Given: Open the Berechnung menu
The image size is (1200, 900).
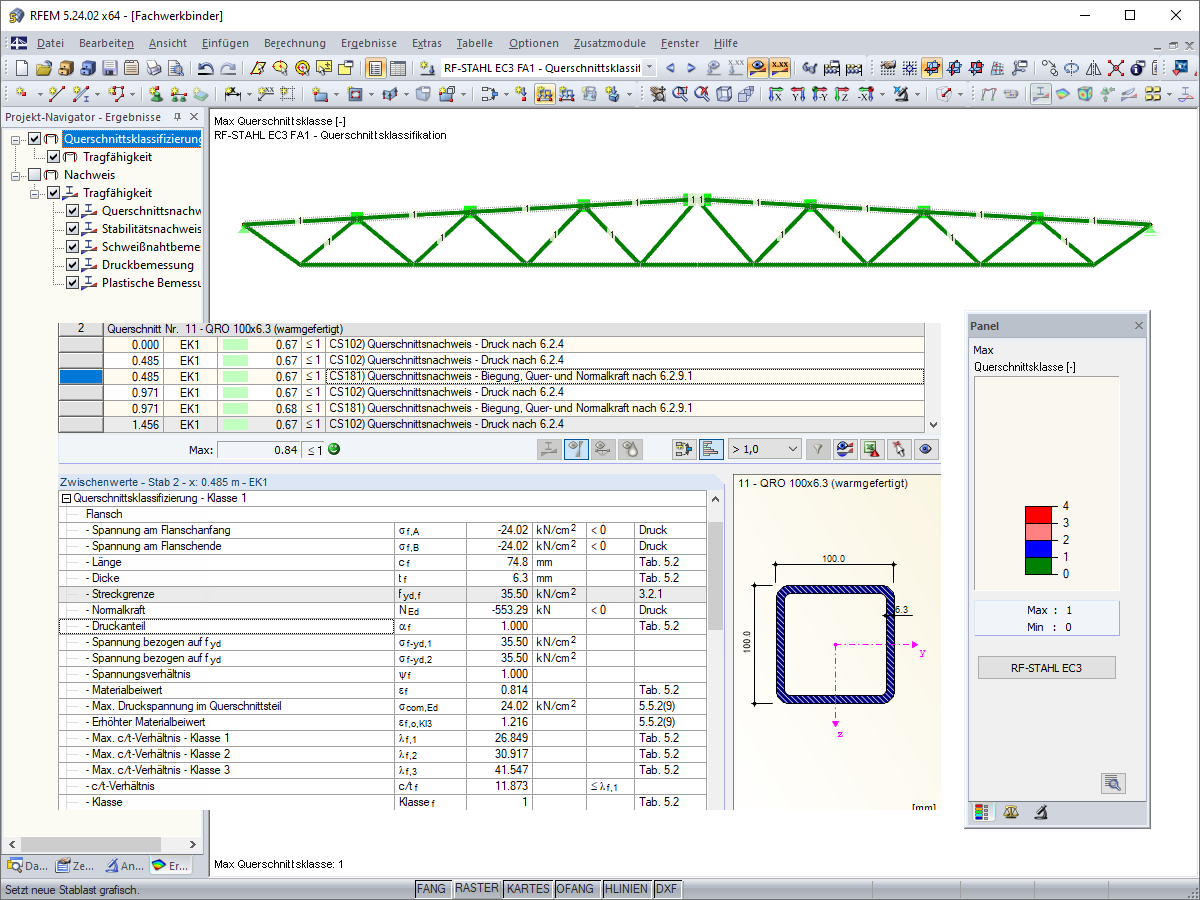Looking at the screenshot, I should click(295, 43).
